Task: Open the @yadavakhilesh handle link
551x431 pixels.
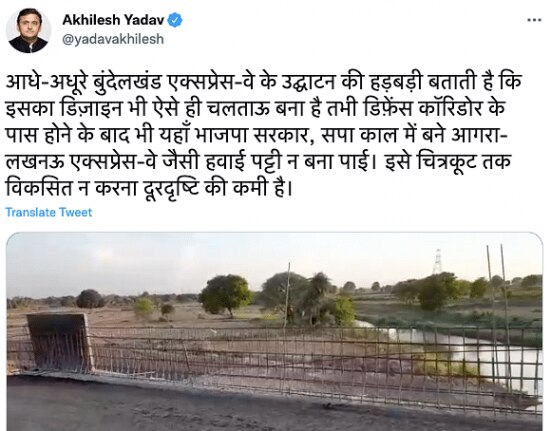Action: (x=113, y=39)
